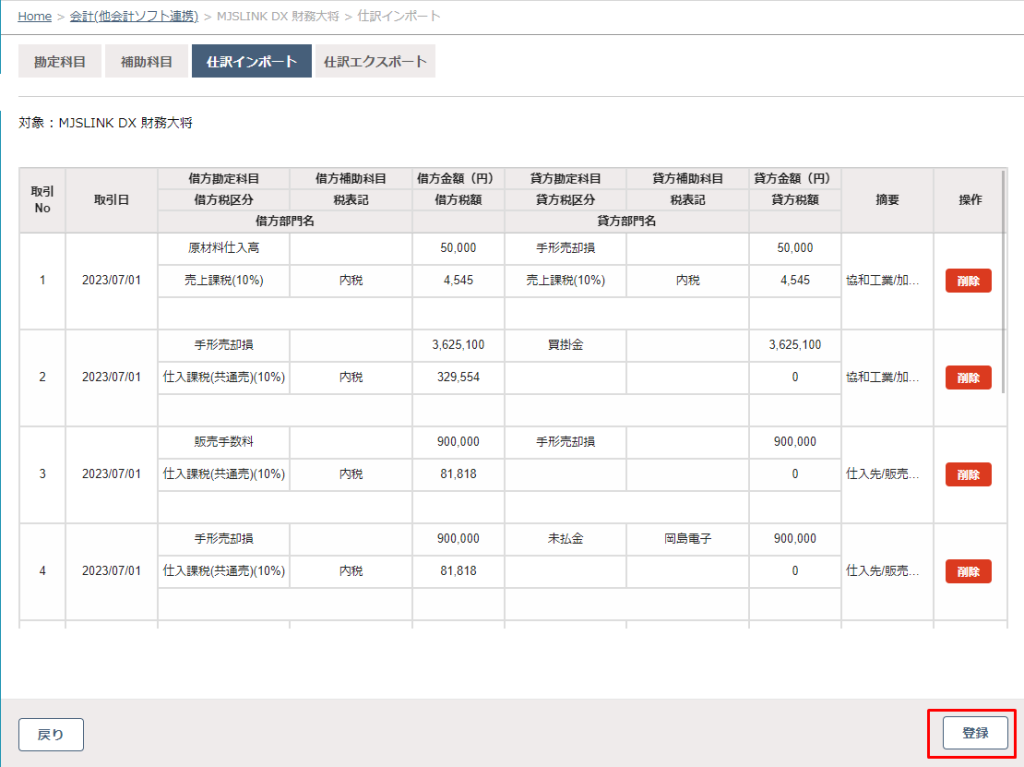The height and width of the screenshot is (767, 1024).
Task: Click the 3,625,100 debit amount cell
Action: (x=458, y=345)
